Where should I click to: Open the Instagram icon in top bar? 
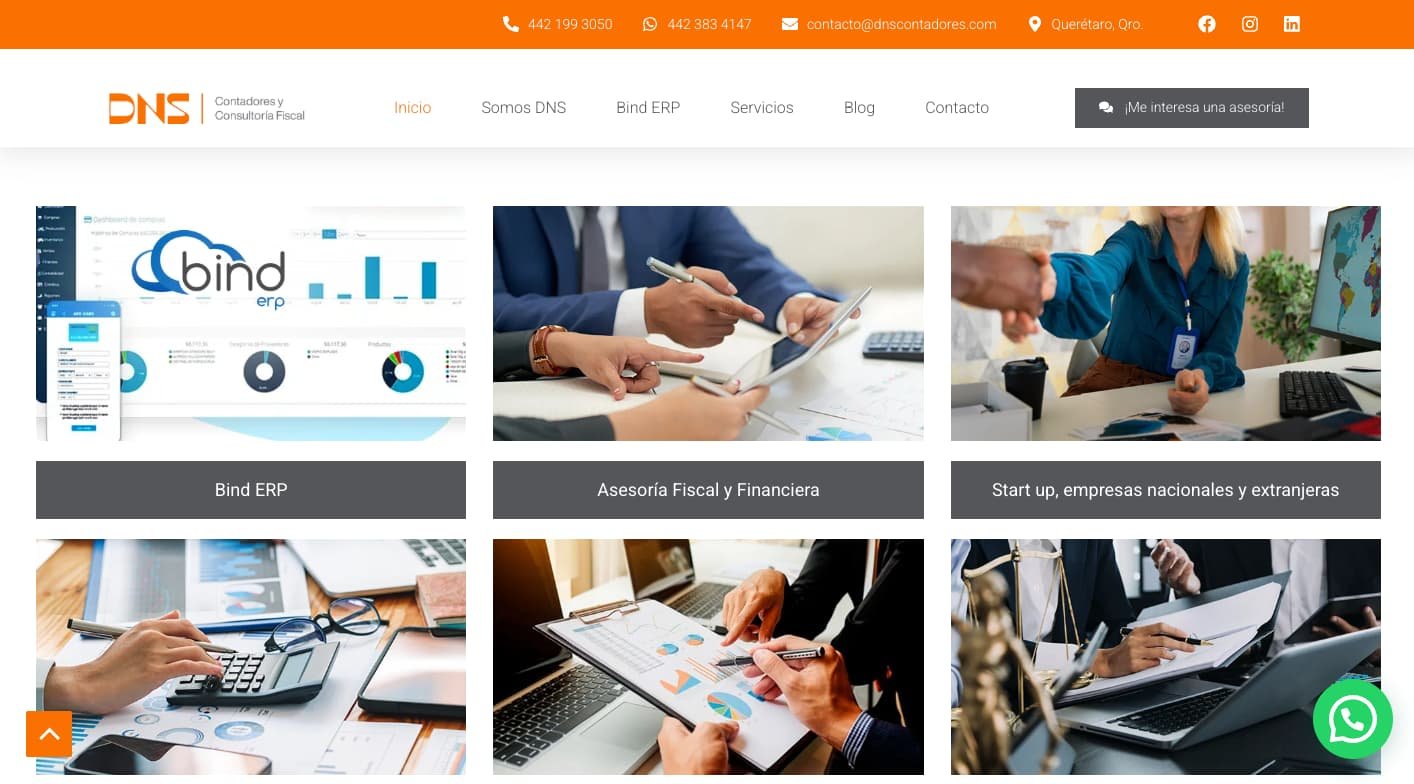(x=1250, y=24)
